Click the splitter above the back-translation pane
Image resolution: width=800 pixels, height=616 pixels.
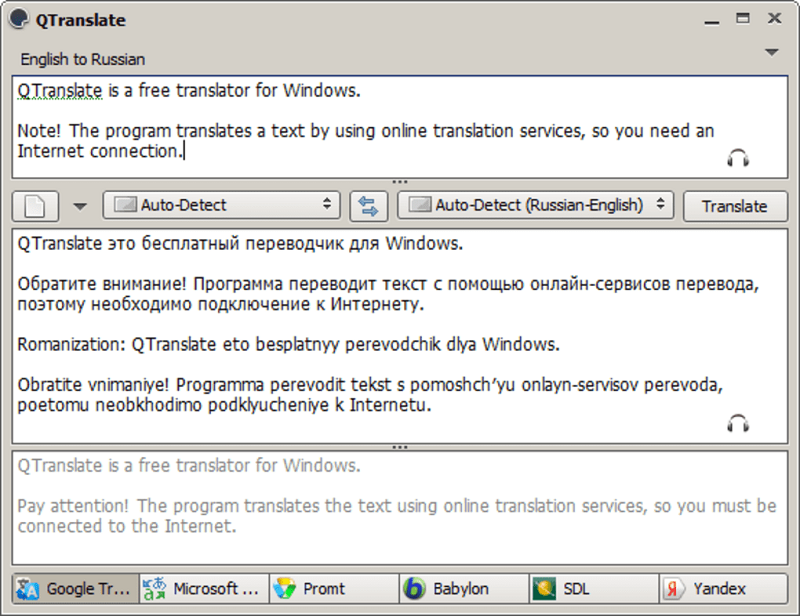pyautogui.click(x=400, y=447)
